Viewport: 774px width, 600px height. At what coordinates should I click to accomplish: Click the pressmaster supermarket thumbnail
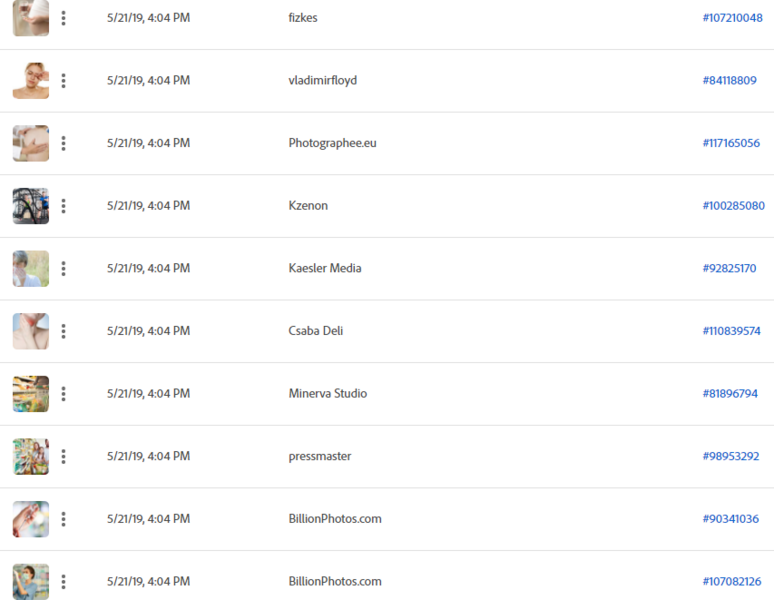coord(31,456)
